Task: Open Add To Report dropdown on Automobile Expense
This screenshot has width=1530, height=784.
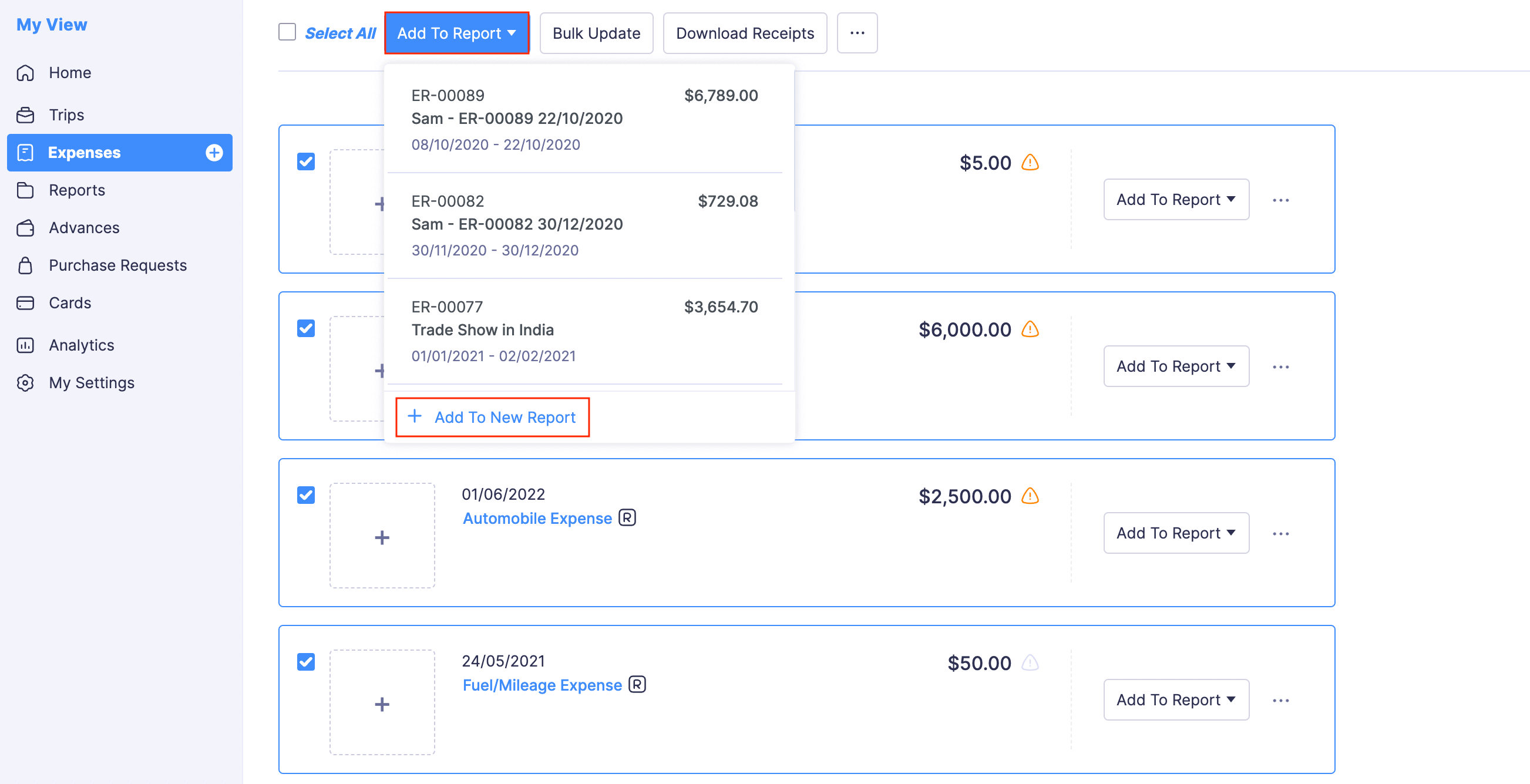Action: tap(1175, 533)
